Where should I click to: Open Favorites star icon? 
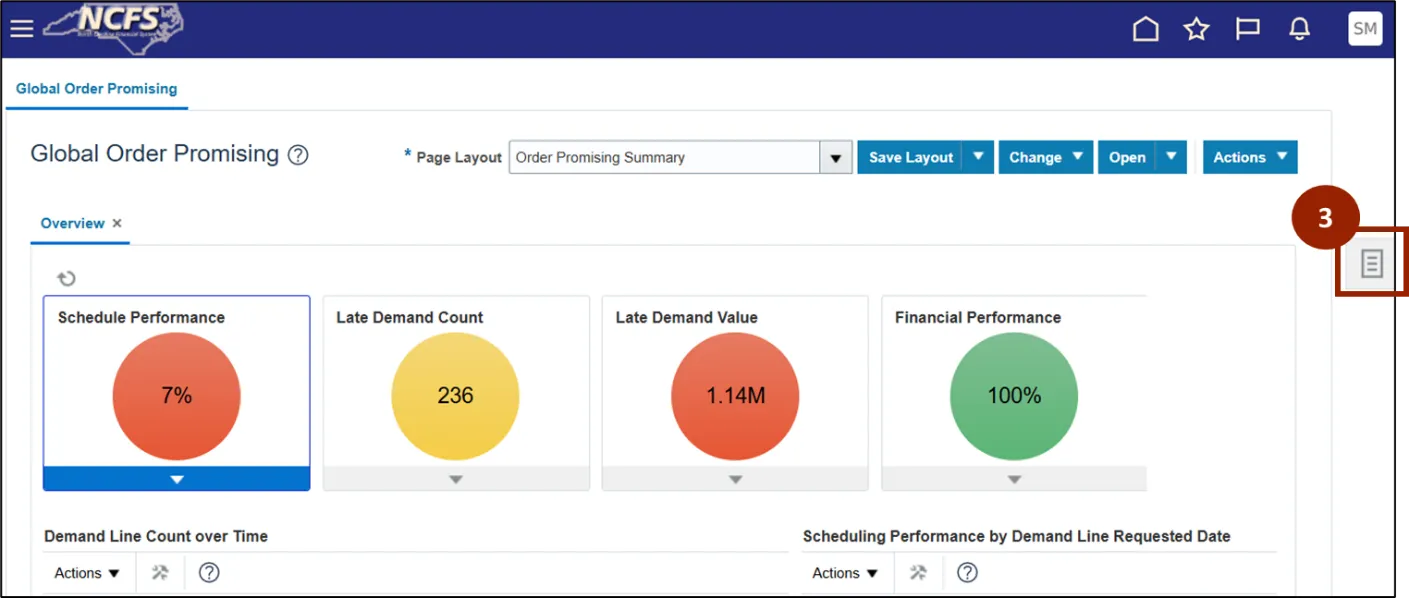1196,30
